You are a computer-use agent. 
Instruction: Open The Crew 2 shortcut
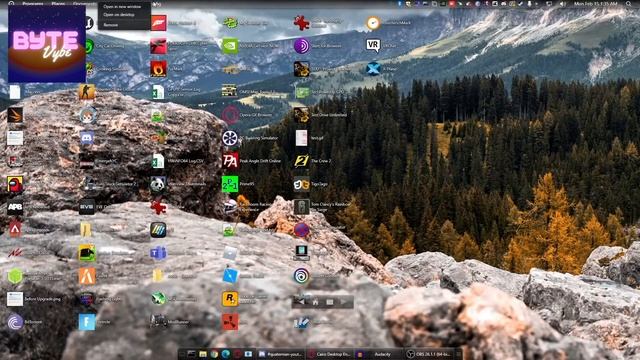point(302,161)
